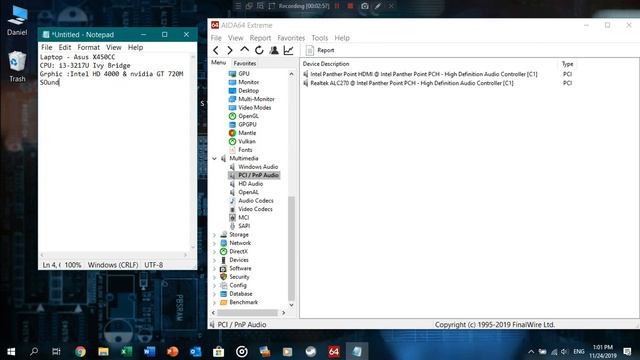Screen dimensions: 640x360
Task: Select Vulkan tree item
Action: (x=247, y=141)
